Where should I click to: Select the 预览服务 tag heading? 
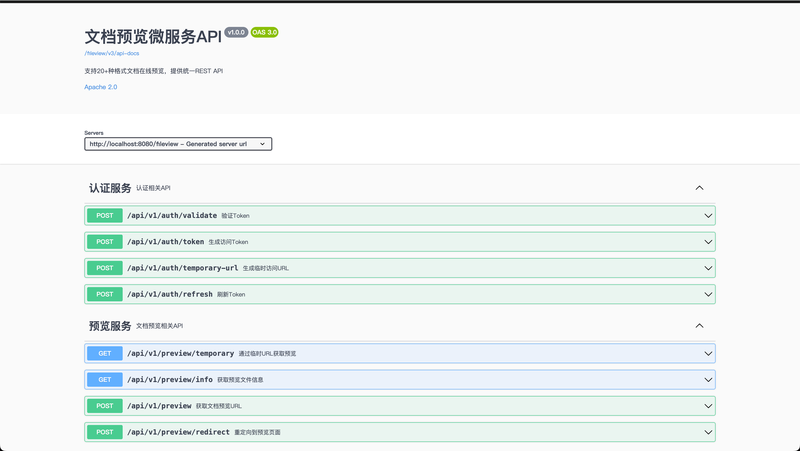tap(110, 326)
